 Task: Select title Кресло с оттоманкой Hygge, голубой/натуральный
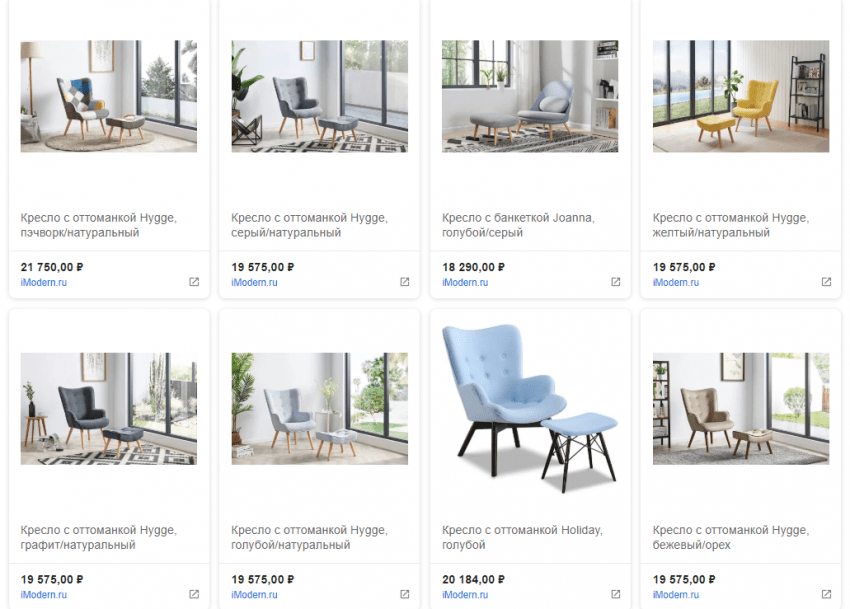[x=310, y=537]
